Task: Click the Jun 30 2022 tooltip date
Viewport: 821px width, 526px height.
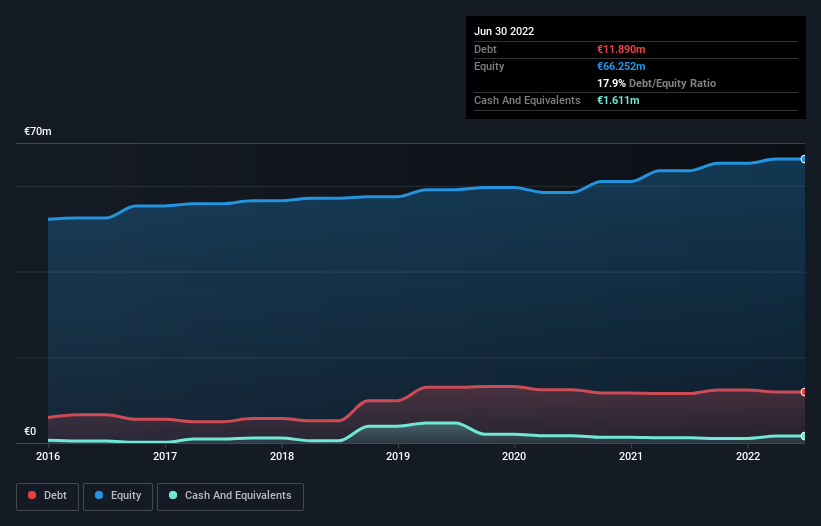Action: tap(504, 31)
